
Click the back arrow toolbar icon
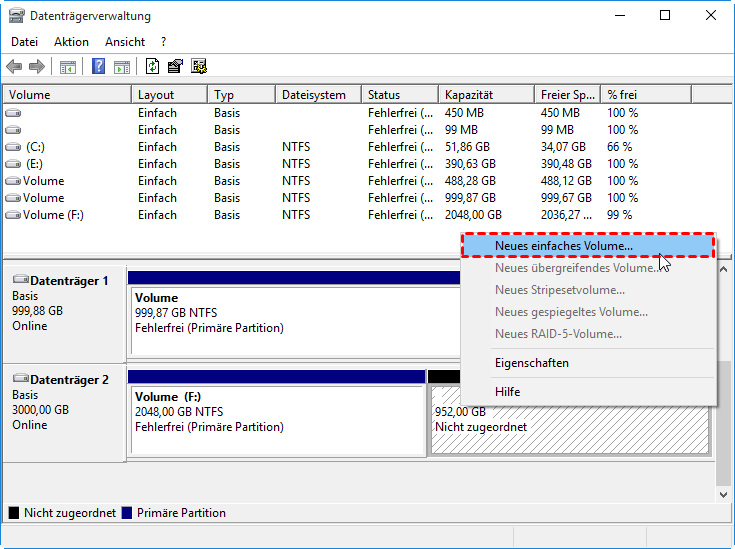point(14,67)
